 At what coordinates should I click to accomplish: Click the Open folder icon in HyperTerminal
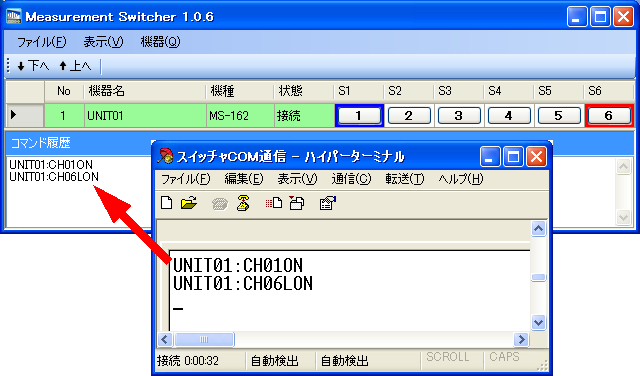189,202
